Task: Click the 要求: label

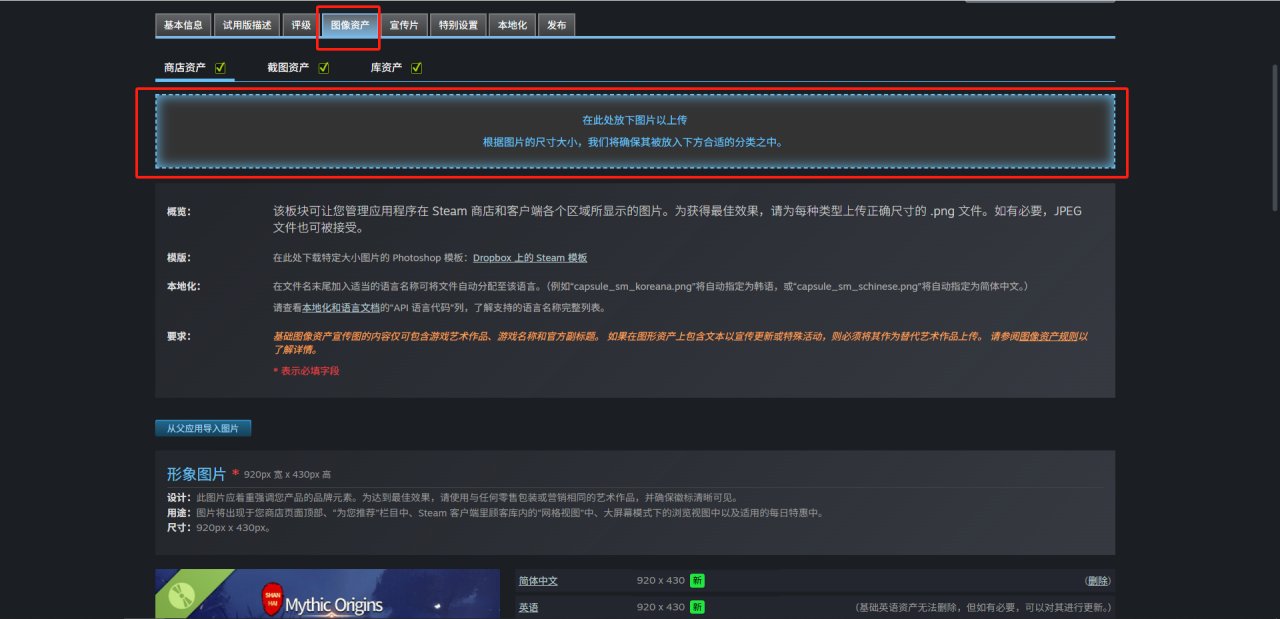Action: [178, 336]
